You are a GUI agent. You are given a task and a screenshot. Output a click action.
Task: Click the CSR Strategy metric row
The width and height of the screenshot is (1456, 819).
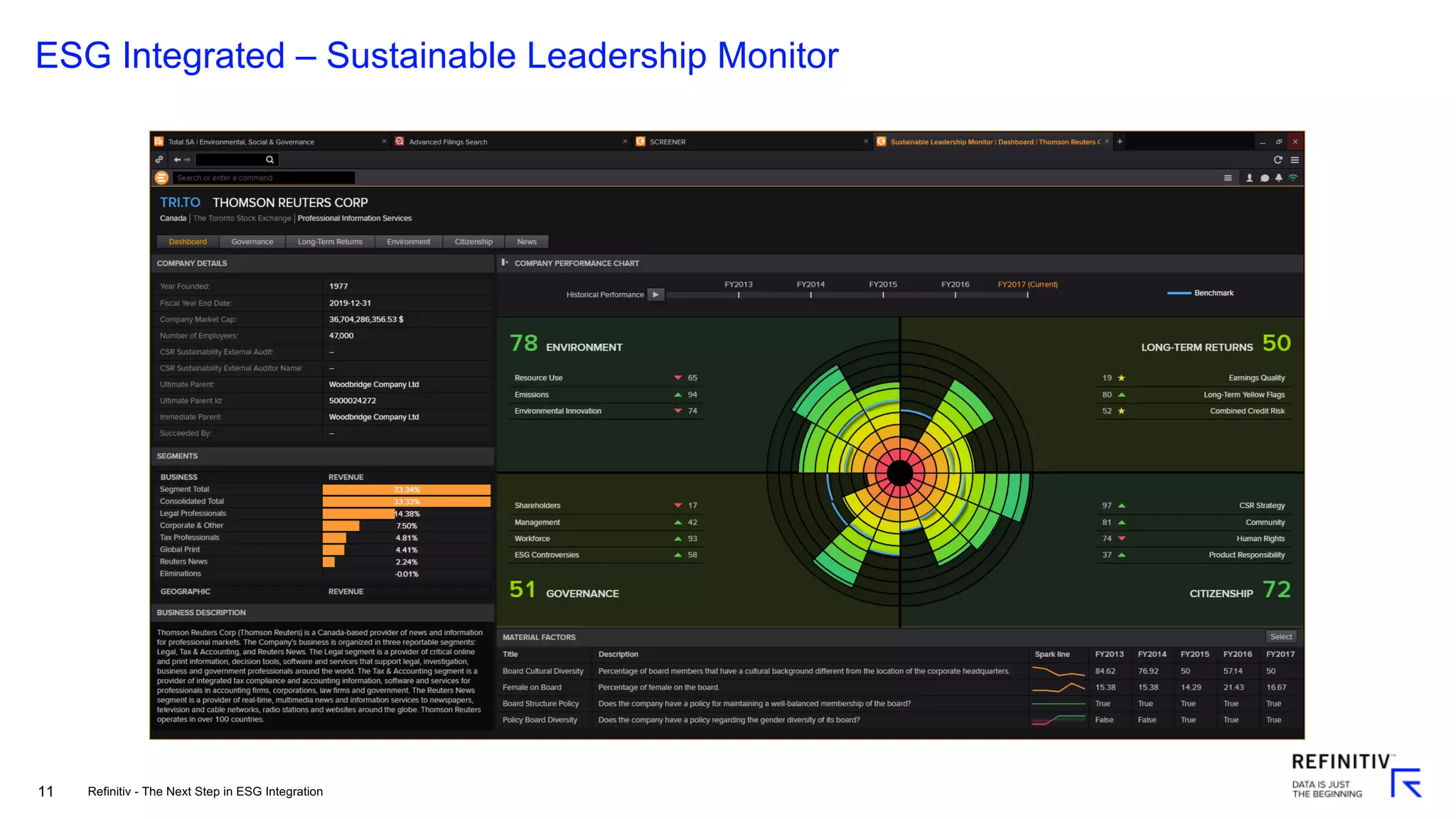1193,505
